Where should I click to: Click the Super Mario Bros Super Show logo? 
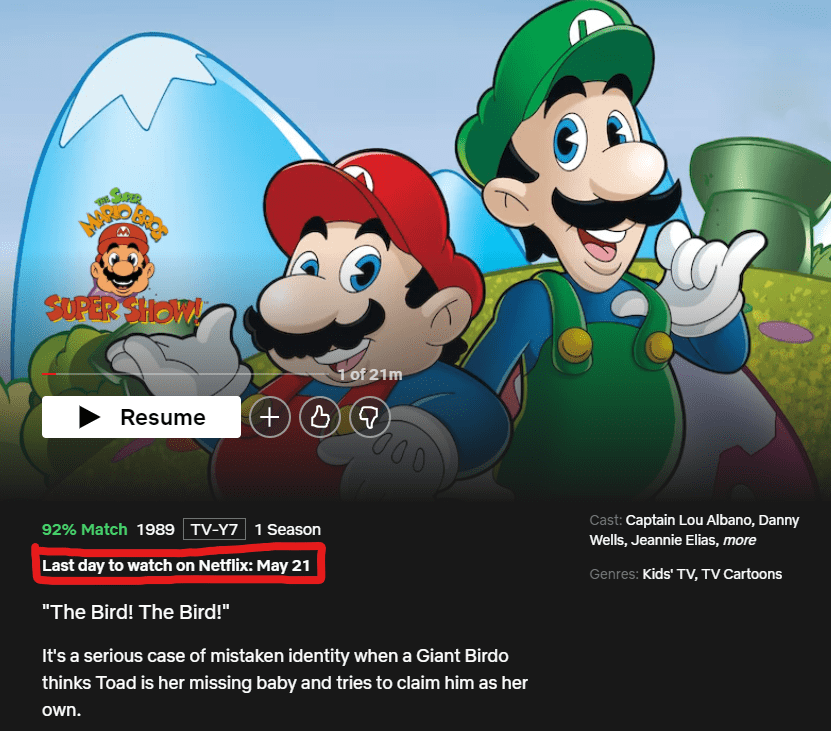(124, 255)
